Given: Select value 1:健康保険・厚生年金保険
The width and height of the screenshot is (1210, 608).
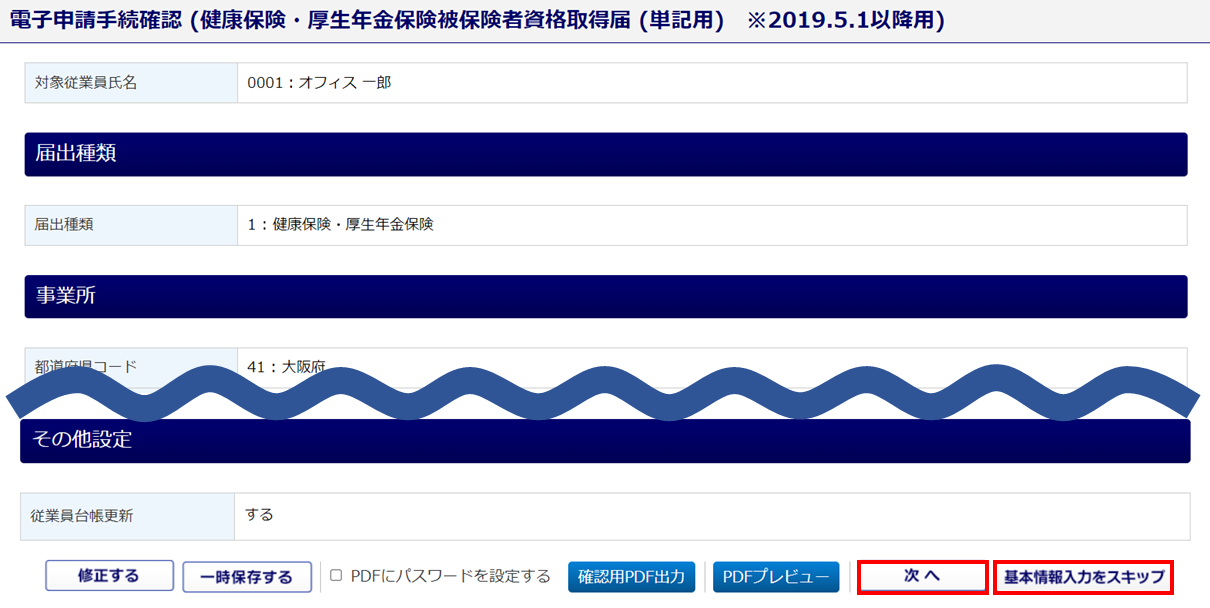Looking at the screenshot, I should 341,225.
